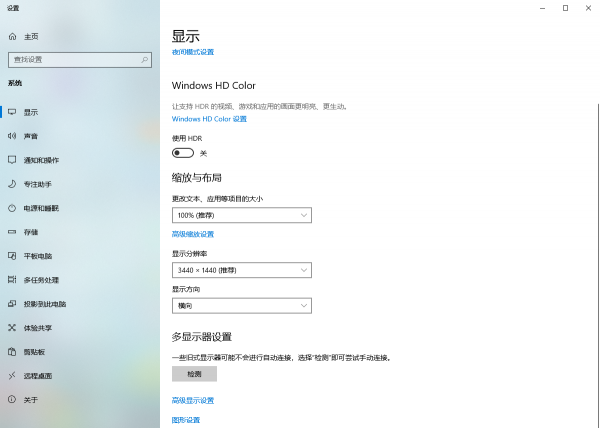Screen dimensions: 600x428
Task: Select 剪贴板 text in the sidebar
Action: 34,352
